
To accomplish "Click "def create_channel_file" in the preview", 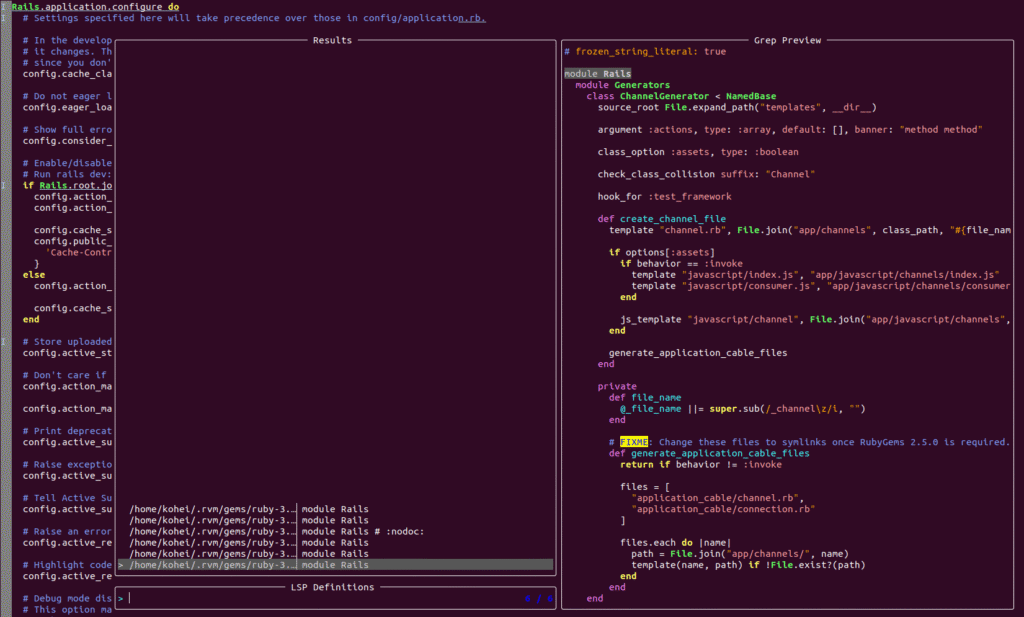I will [x=661, y=219].
